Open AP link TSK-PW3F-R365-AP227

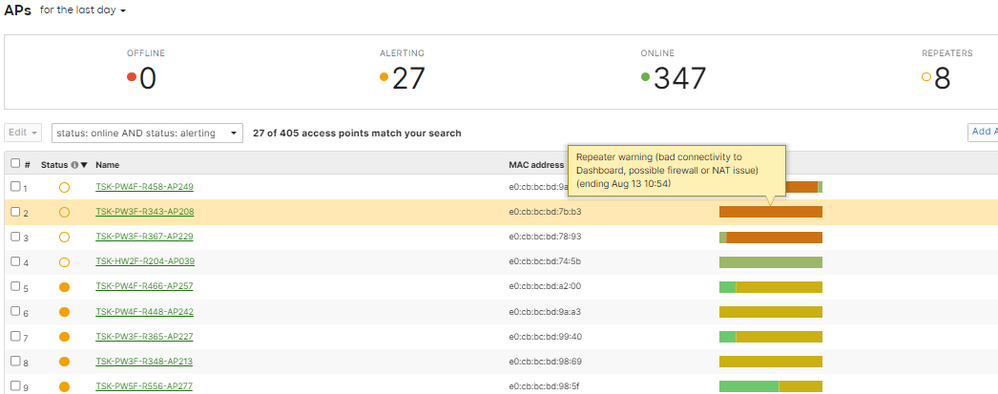coord(144,337)
